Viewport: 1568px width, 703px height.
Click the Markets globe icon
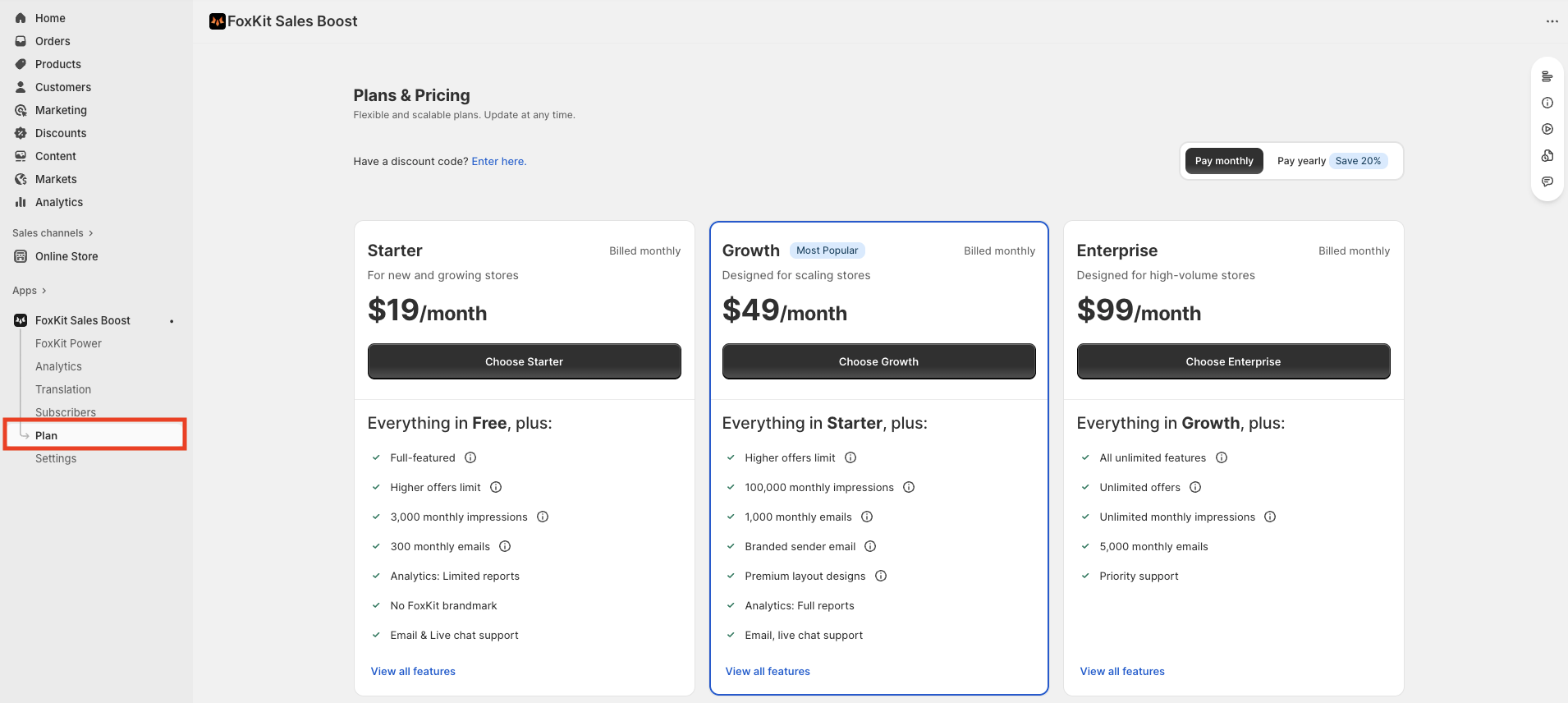[x=21, y=179]
